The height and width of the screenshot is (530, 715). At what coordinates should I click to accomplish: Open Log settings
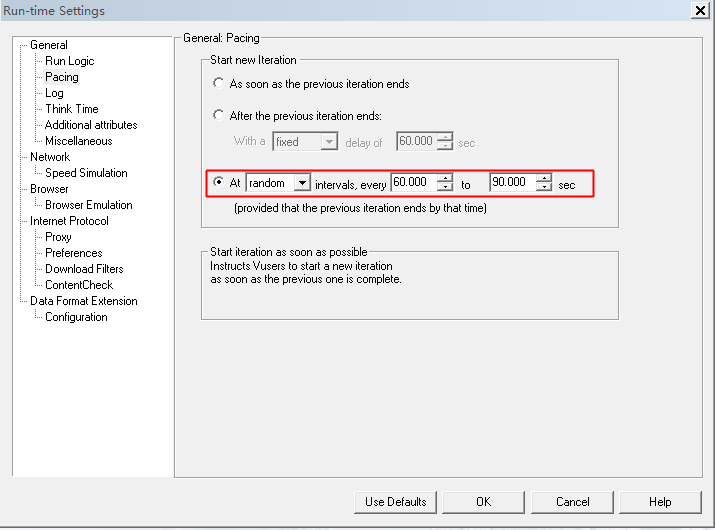(x=54, y=93)
